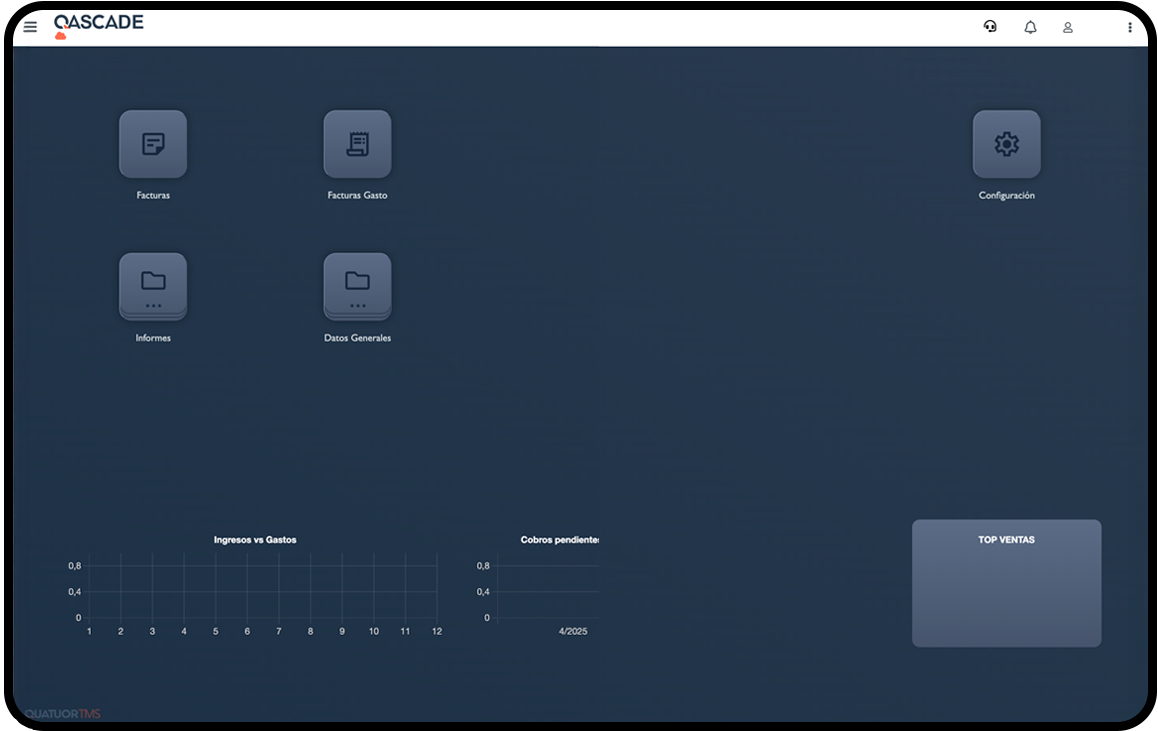Select the Configuración text label
This screenshot has height=731, width=1158.
1006,196
